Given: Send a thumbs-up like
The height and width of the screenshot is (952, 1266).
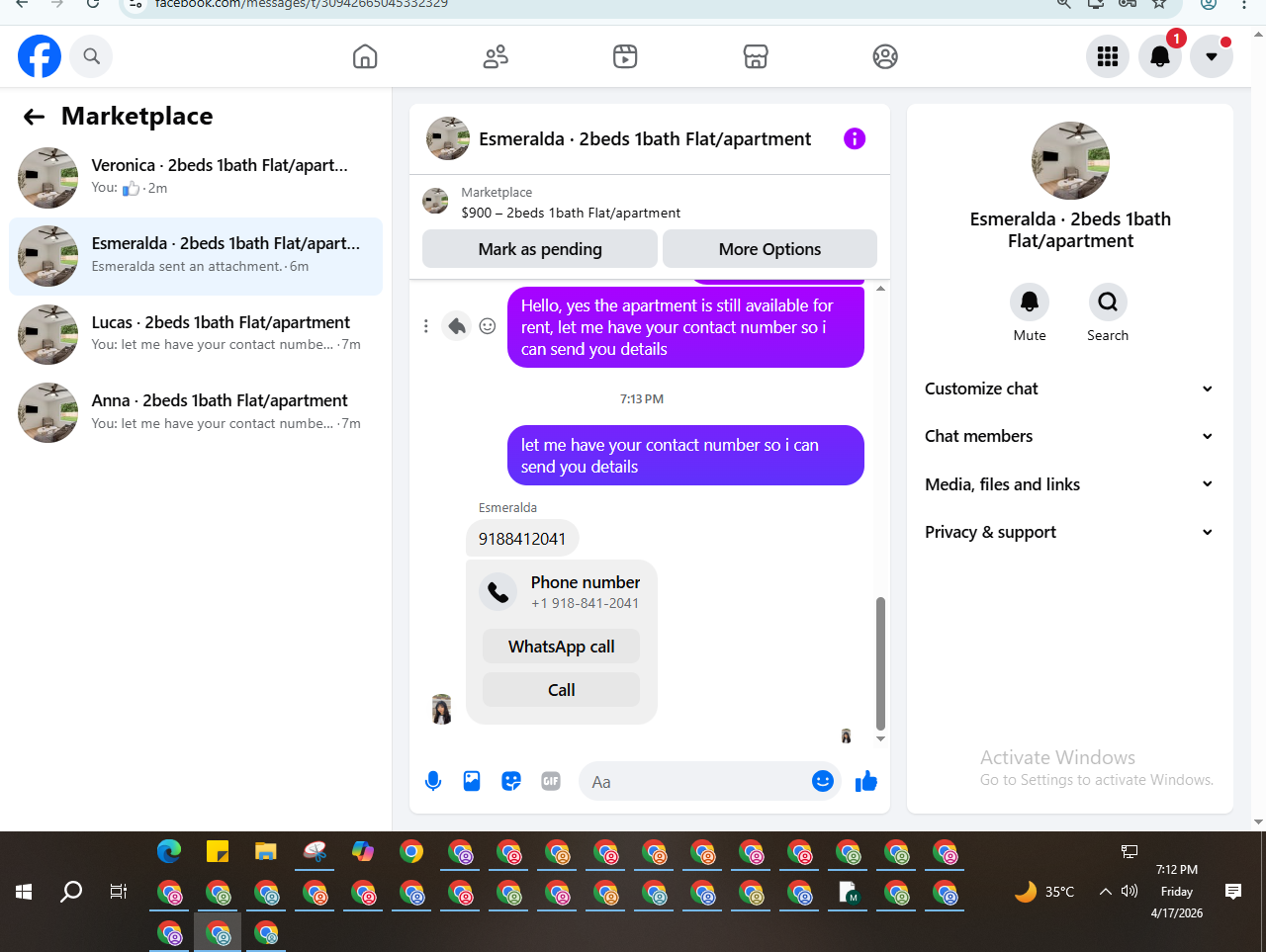Looking at the screenshot, I should (x=866, y=781).
